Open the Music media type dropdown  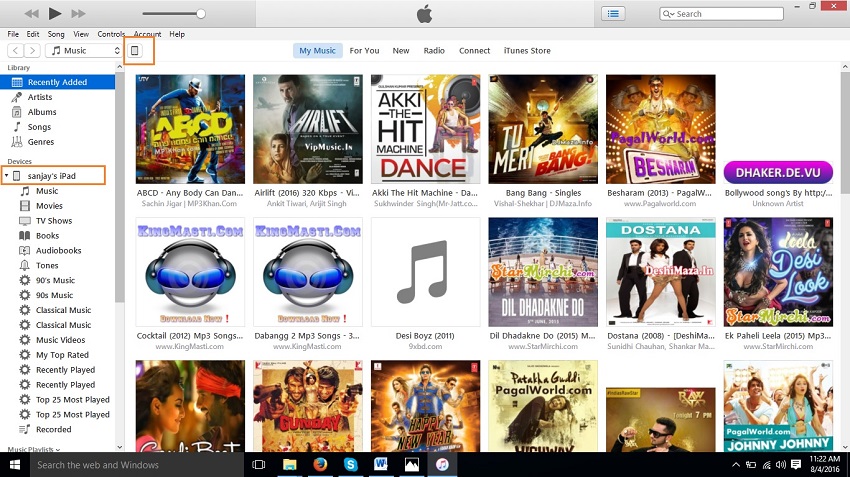(x=85, y=50)
